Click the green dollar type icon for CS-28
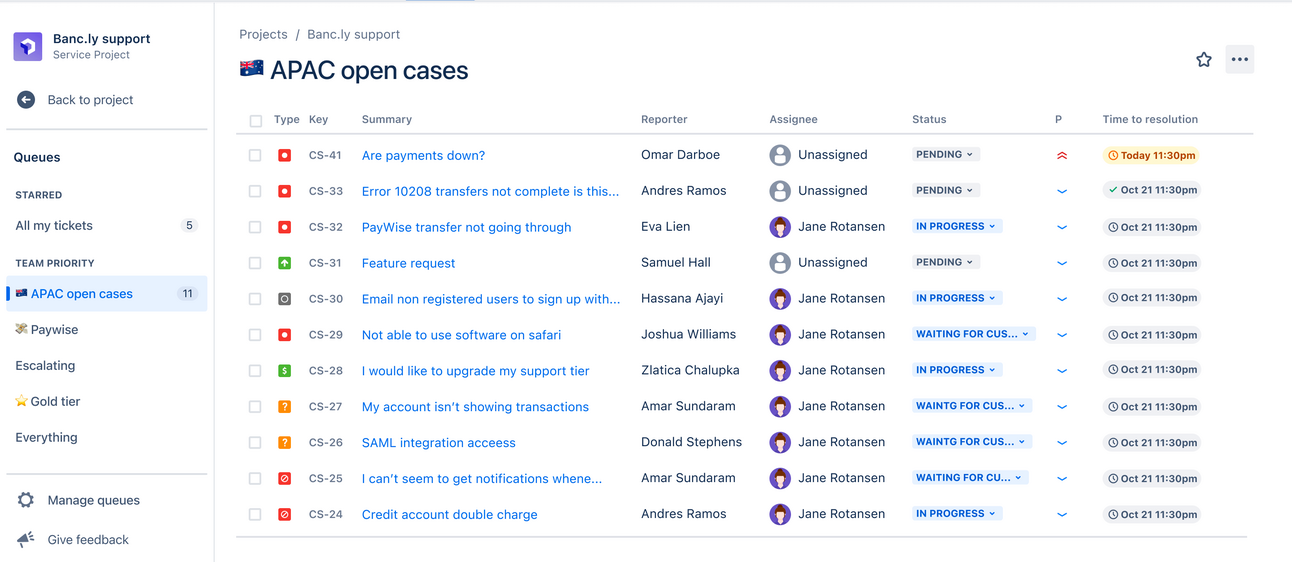 point(284,371)
